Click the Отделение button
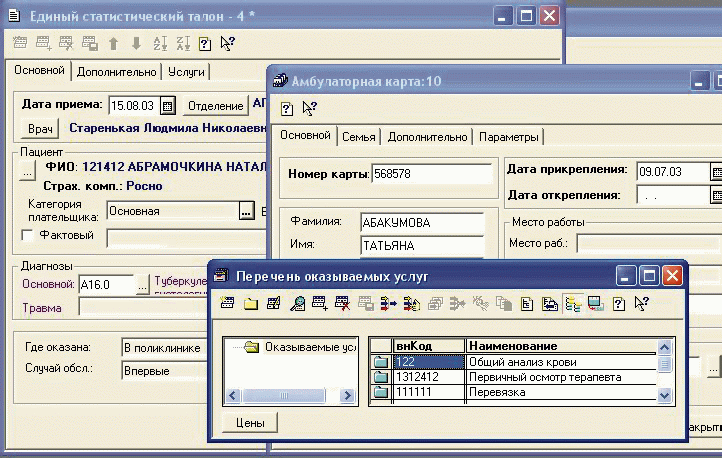Image resolution: width=722 pixels, height=458 pixels. tap(215, 106)
